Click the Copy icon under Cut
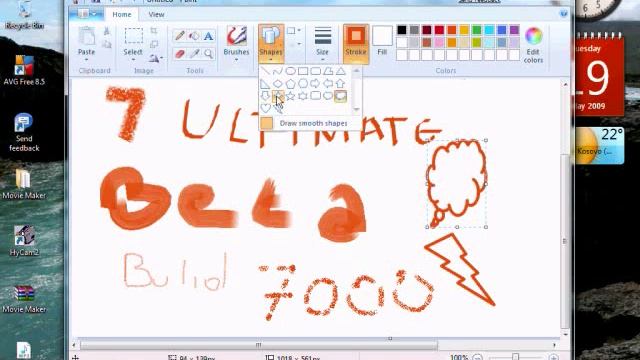The image size is (640, 360). (x=107, y=44)
